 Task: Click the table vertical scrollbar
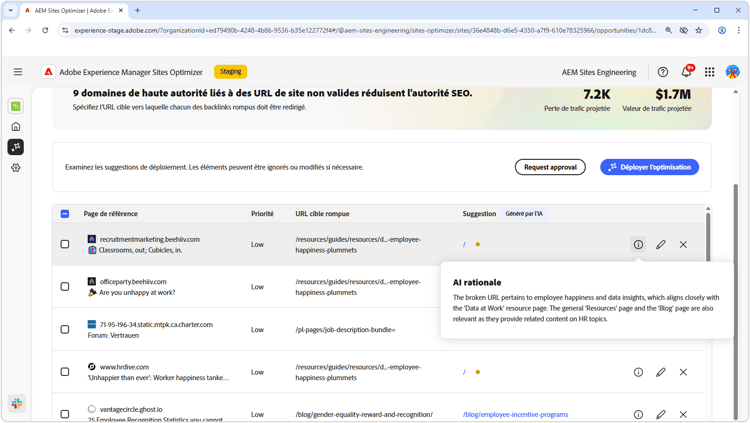(708, 239)
